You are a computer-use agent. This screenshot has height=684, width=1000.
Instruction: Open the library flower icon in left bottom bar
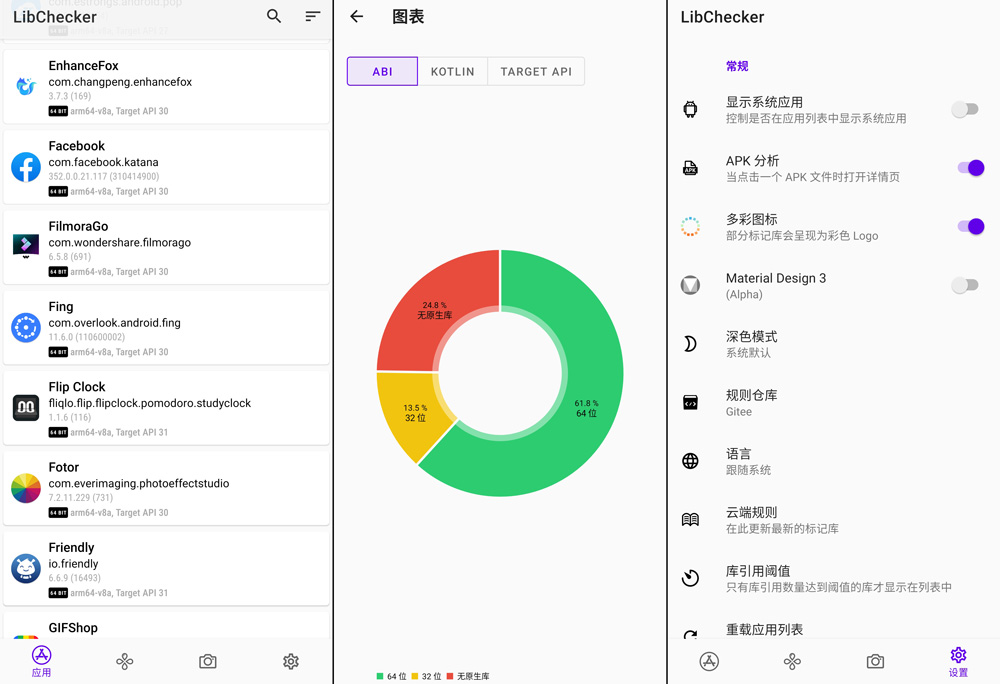[x=124, y=661]
